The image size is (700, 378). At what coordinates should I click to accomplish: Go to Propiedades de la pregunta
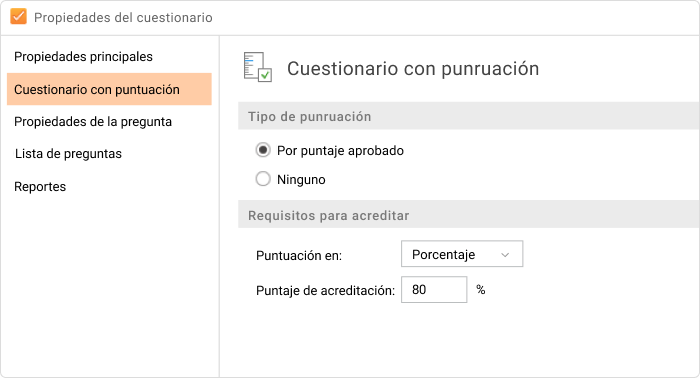coord(93,121)
